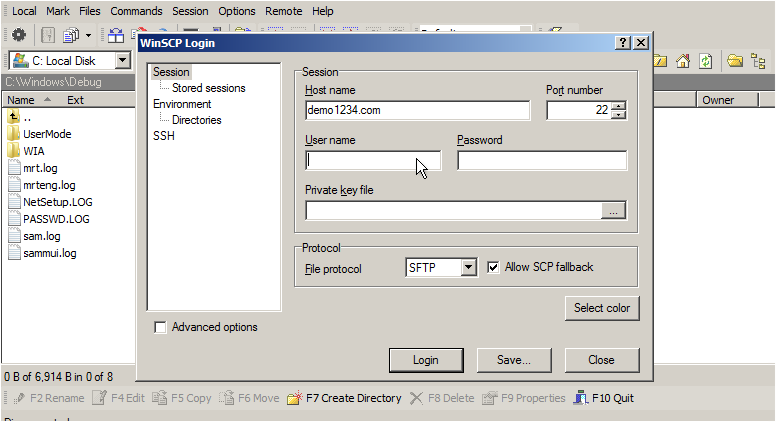The width and height of the screenshot is (776, 422).
Task: Open the File protocol SFTP dropdown
Action: [x=468, y=268]
